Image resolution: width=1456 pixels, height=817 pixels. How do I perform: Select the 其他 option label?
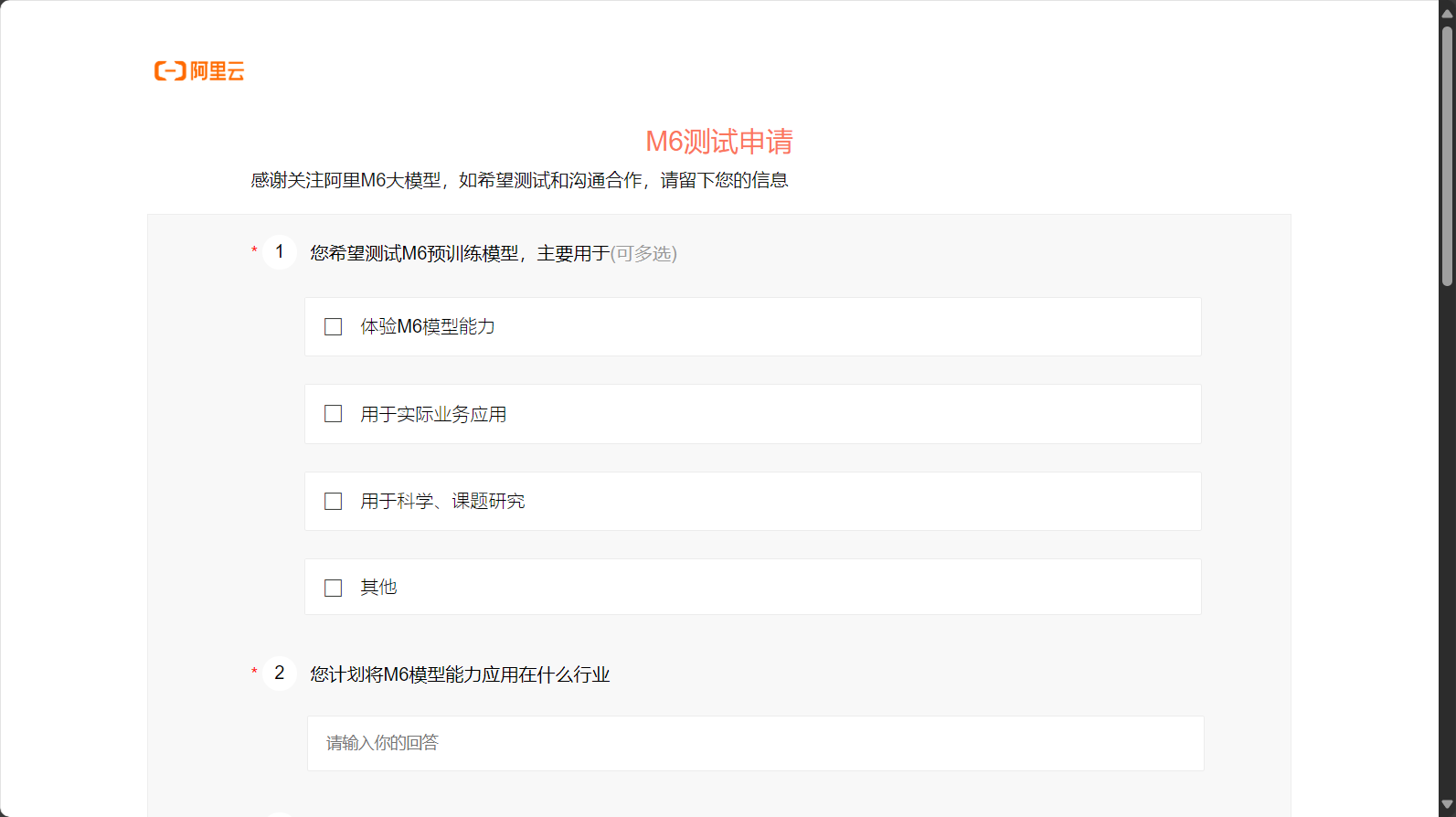pyautogui.click(x=378, y=587)
